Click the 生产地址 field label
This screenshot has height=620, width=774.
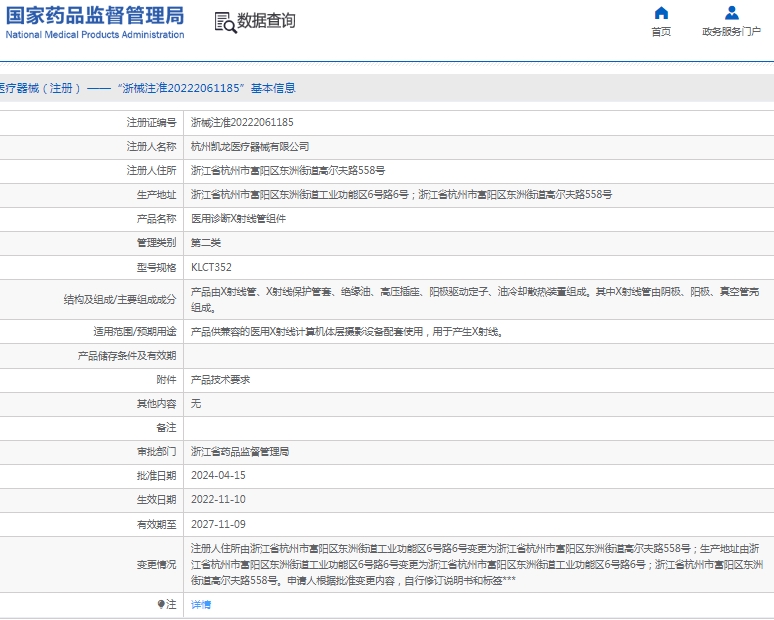click(x=156, y=195)
